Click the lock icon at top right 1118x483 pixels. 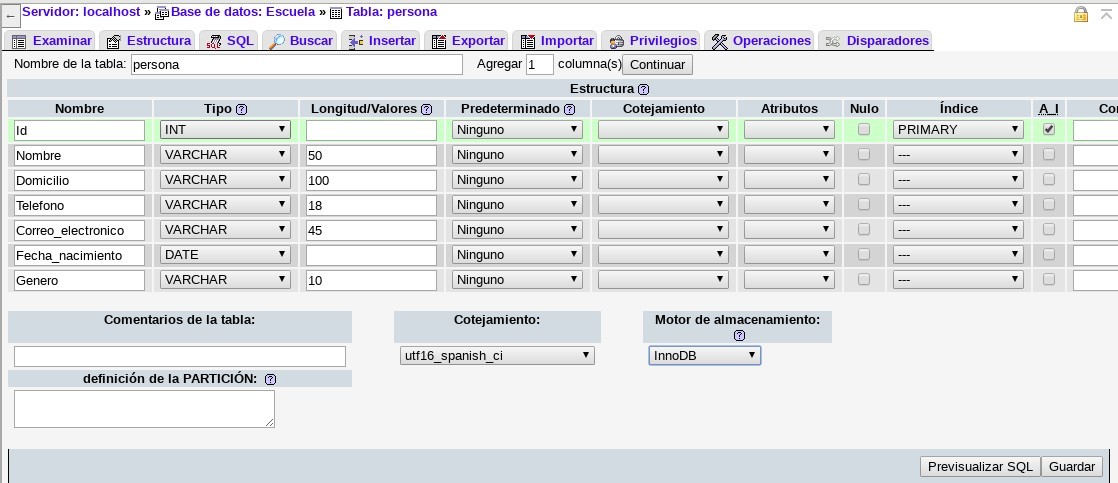(x=1080, y=14)
